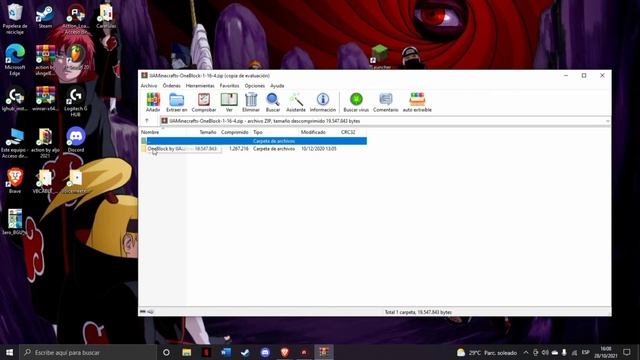
Task: Open the notification center icon
Action: coord(627,353)
